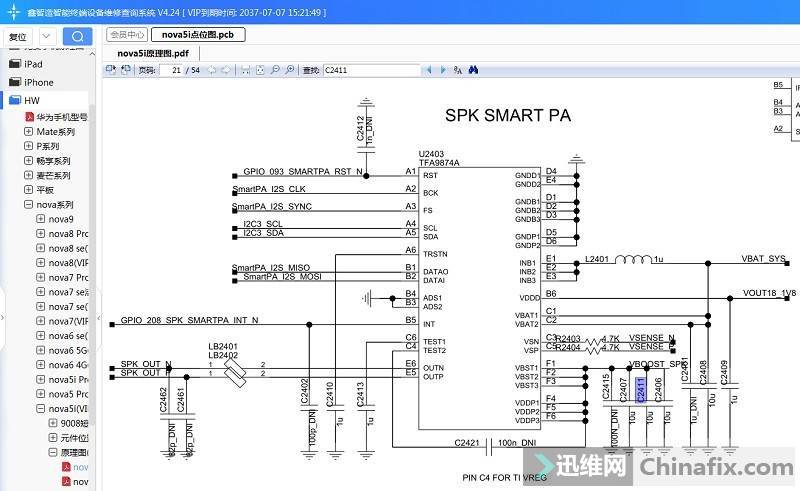Click the fit page toolbar icon
800x491 pixels.
tap(259, 70)
